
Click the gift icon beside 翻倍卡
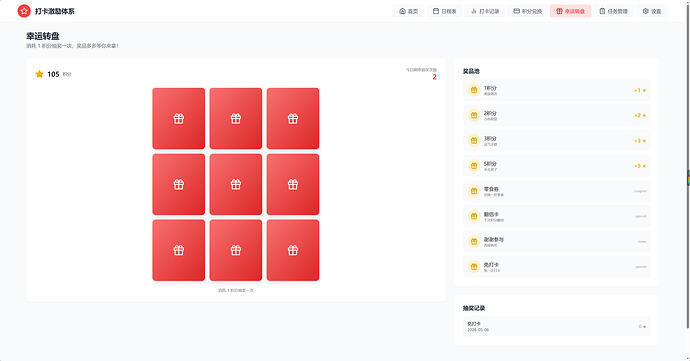tap(474, 216)
